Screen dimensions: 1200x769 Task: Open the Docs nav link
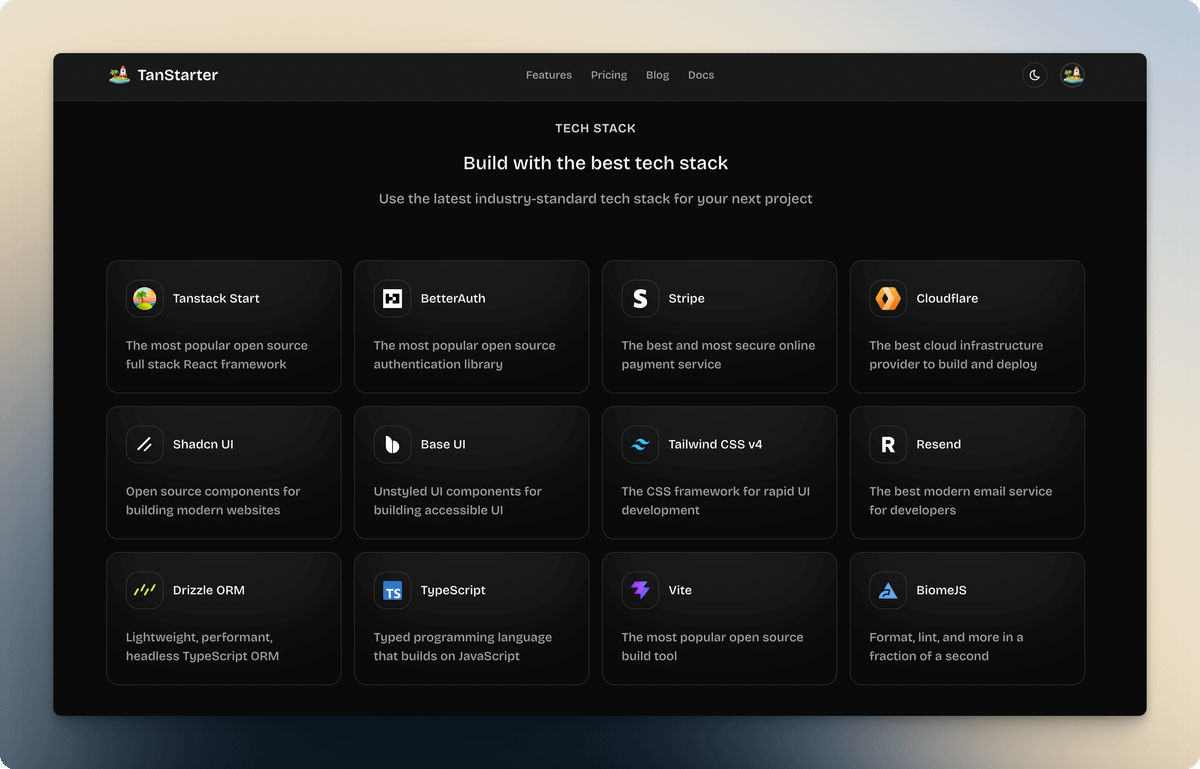701,75
